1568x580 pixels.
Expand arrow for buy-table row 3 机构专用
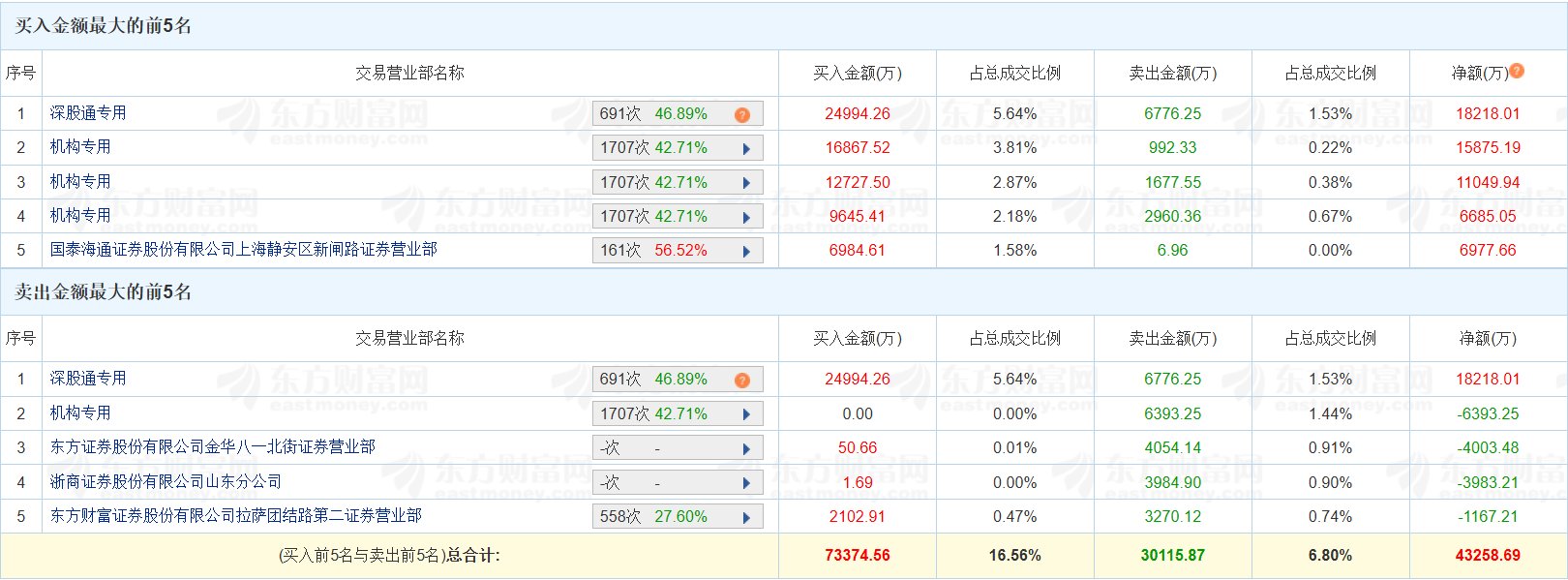pyautogui.click(x=746, y=183)
